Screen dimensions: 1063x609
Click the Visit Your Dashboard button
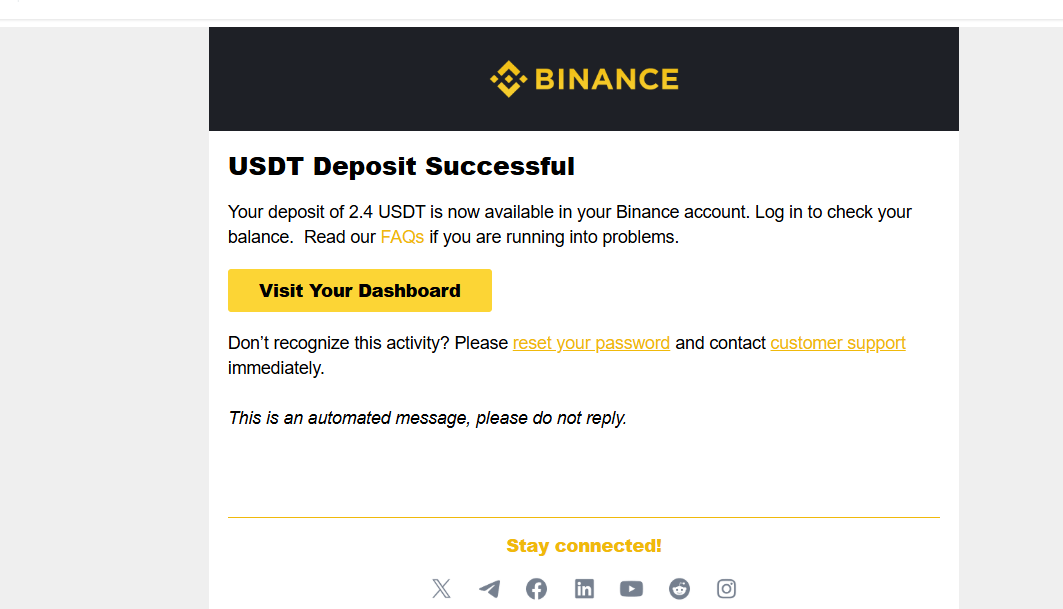coord(360,290)
